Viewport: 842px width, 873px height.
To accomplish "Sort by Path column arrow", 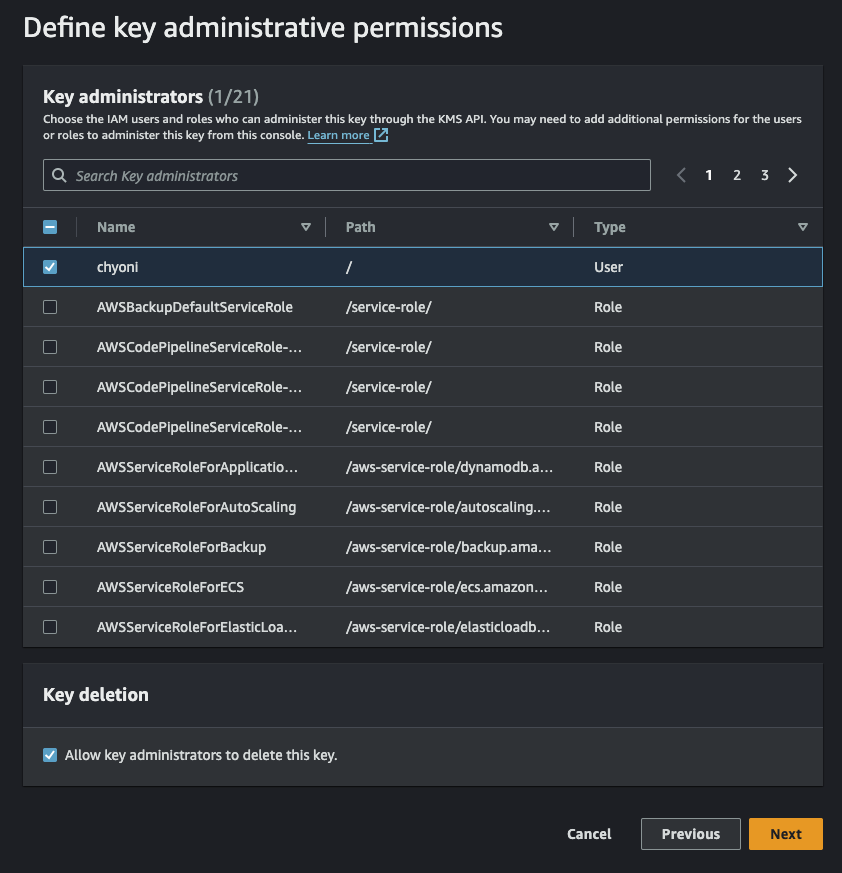I will (x=554, y=227).
